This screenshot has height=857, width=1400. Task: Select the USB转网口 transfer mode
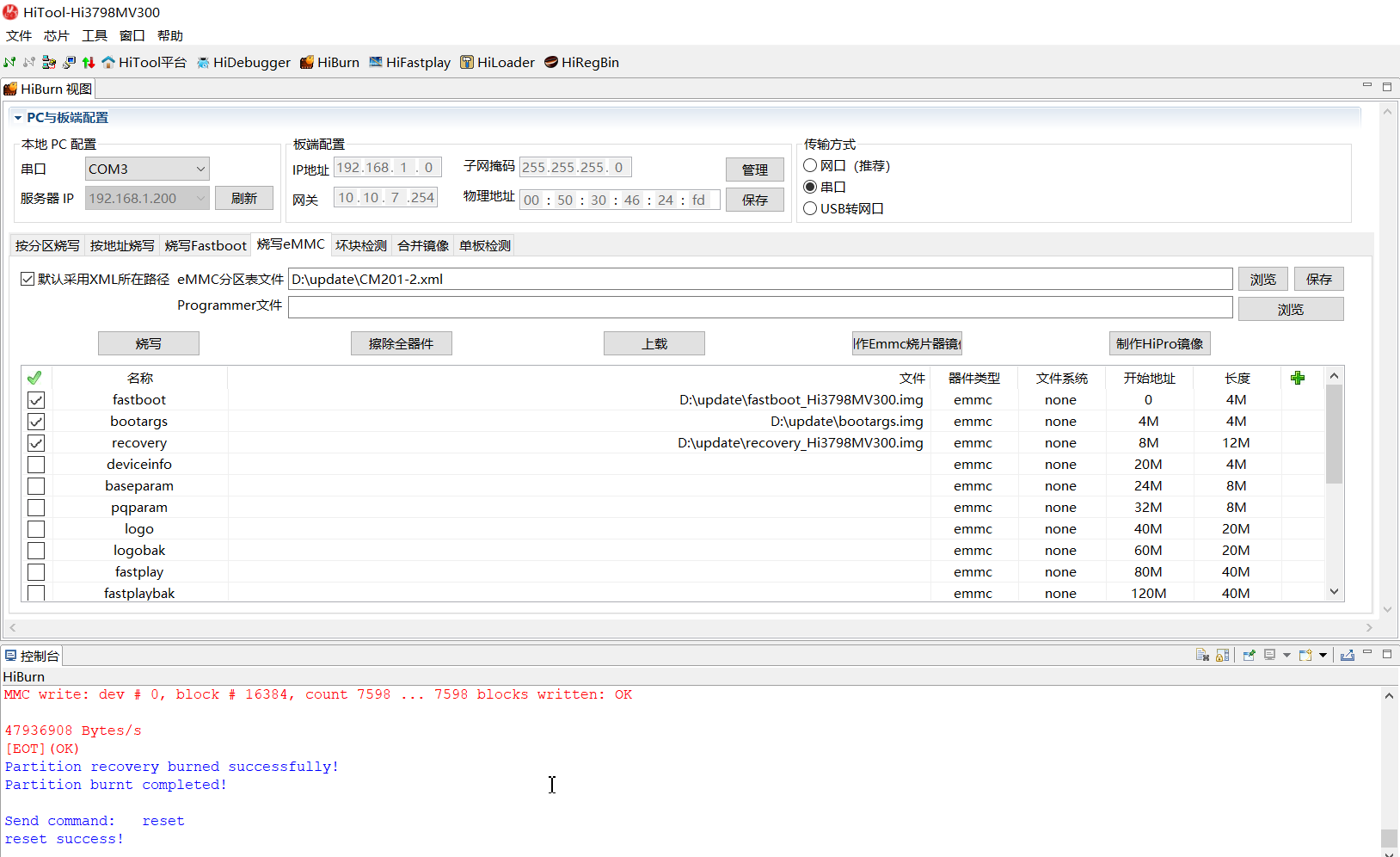tap(810, 208)
